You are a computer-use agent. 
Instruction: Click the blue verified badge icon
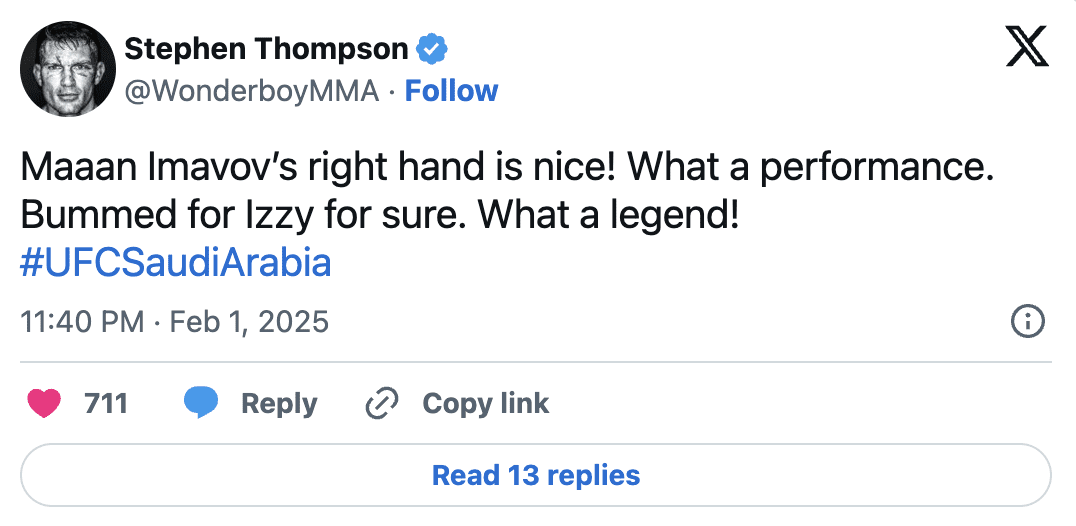(432, 48)
